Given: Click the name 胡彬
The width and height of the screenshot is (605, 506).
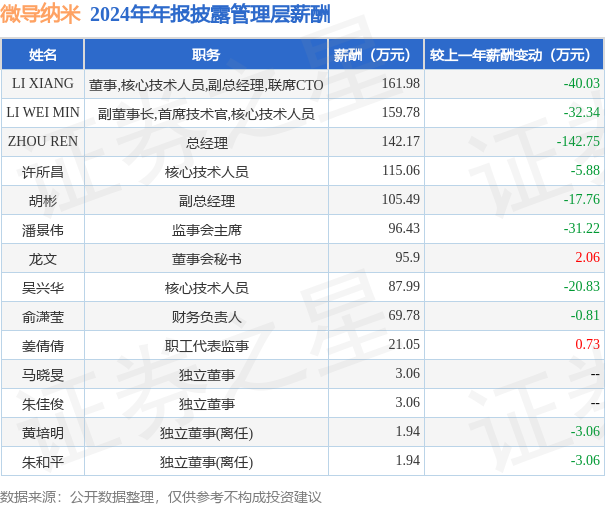Looking at the screenshot, I should pos(43,201).
